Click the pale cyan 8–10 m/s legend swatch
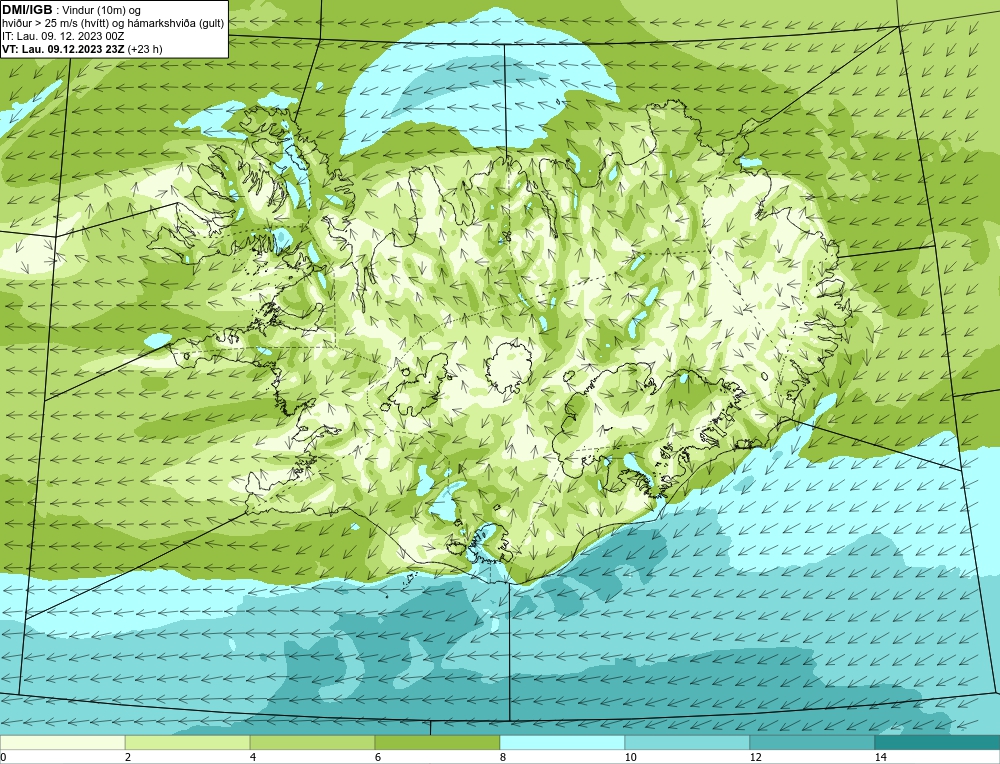 pos(562,742)
